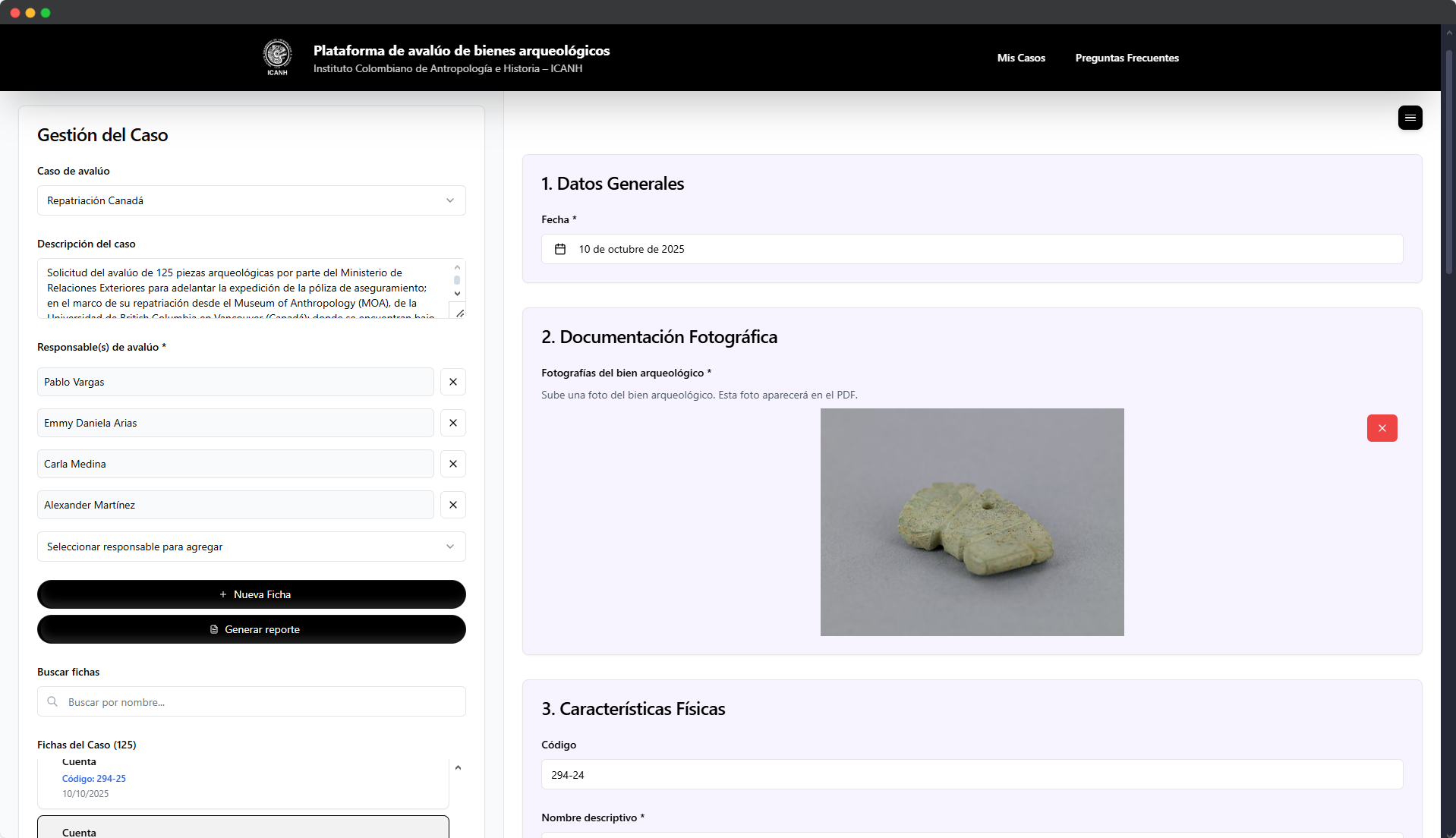Click the ICANH logo in header
The height and width of the screenshot is (838, 1456).
pos(277,58)
